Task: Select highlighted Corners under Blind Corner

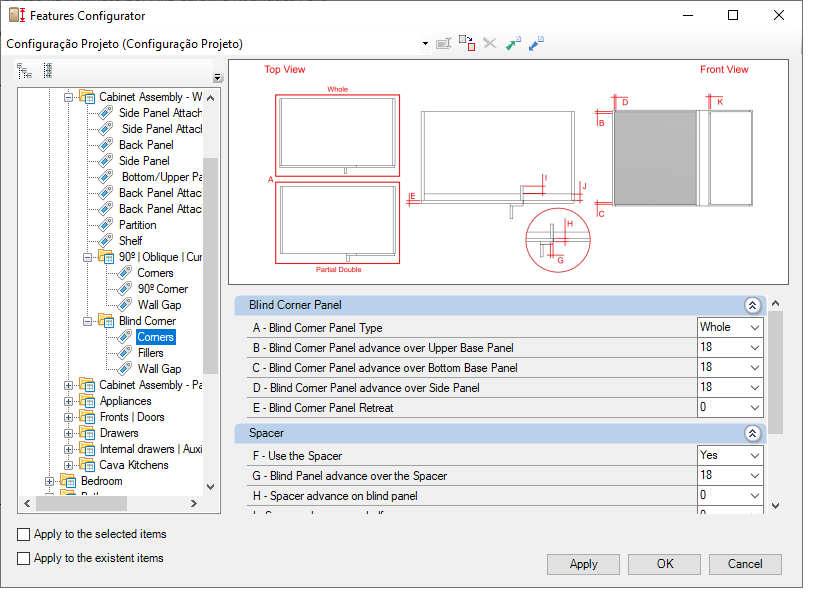Action: pos(156,337)
